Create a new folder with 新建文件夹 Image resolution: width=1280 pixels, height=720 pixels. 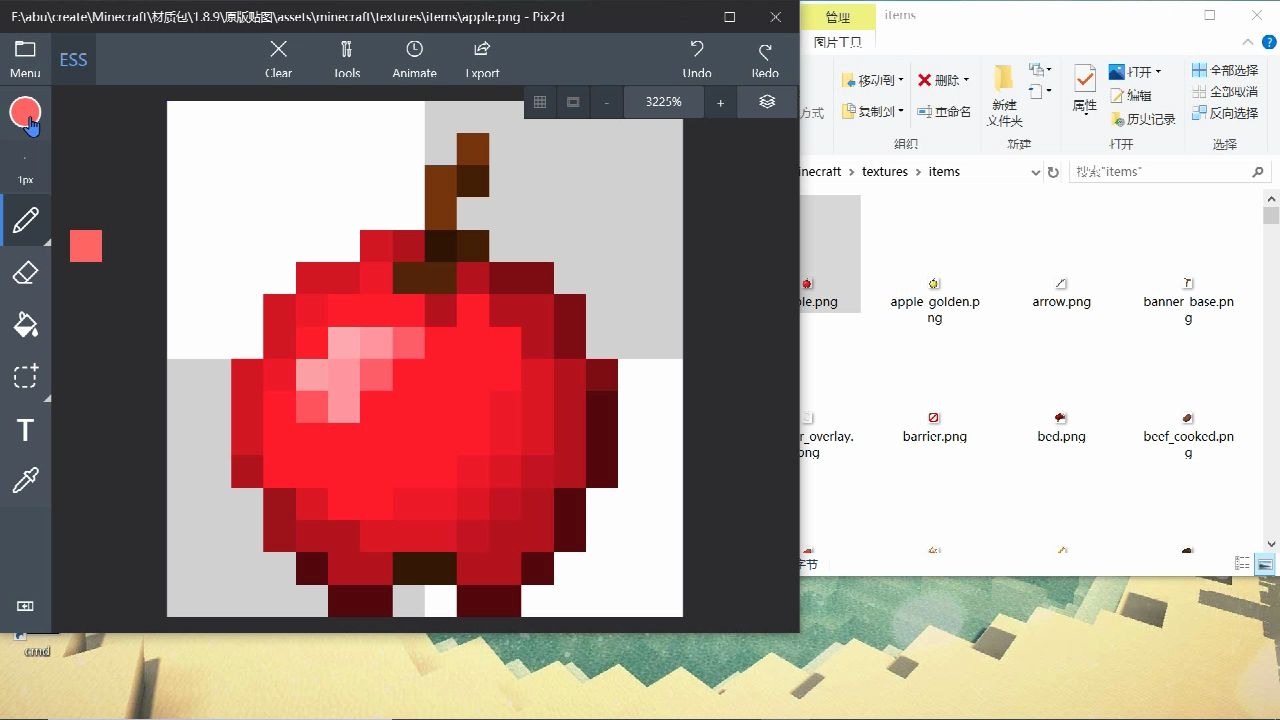click(x=1004, y=97)
